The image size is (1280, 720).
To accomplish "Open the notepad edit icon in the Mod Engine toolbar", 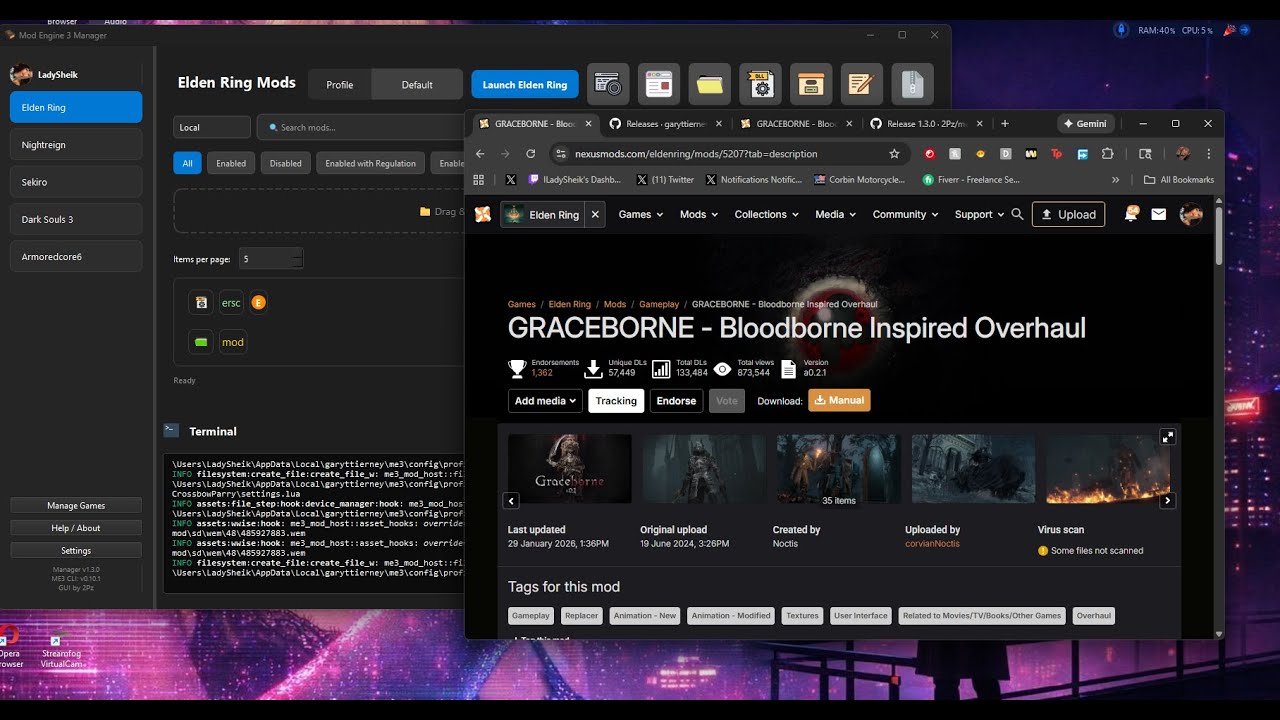I will (861, 85).
